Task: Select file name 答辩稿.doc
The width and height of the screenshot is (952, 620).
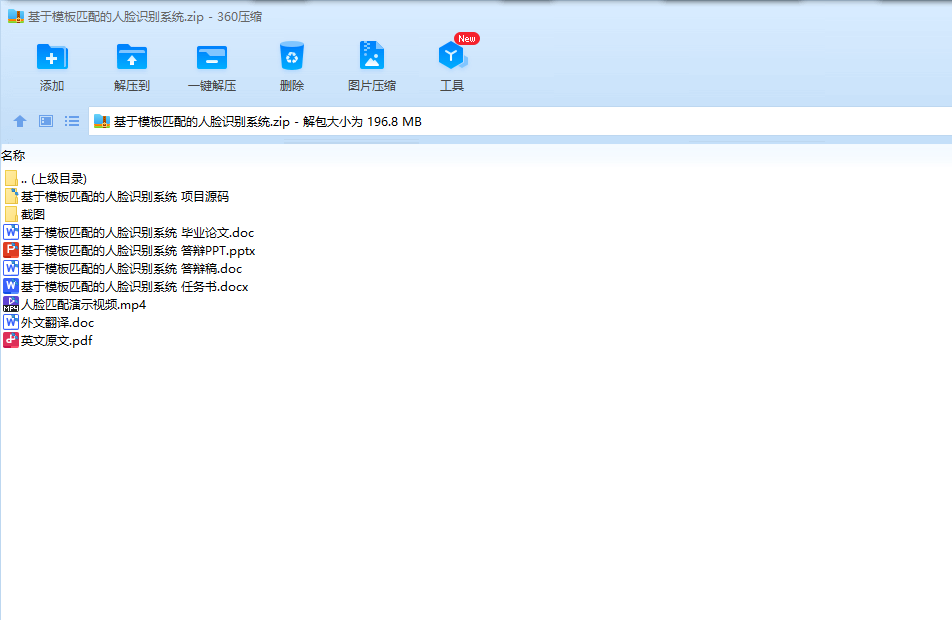Action: coord(131,268)
